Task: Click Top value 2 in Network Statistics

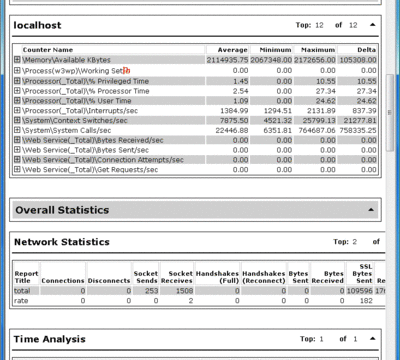Action: coord(355,242)
